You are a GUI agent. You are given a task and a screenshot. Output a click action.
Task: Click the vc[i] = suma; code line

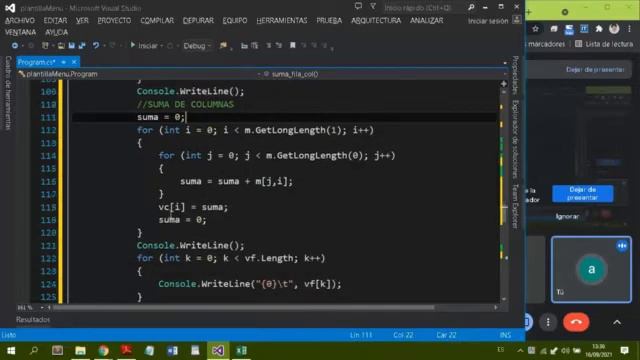click(x=193, y=207)
